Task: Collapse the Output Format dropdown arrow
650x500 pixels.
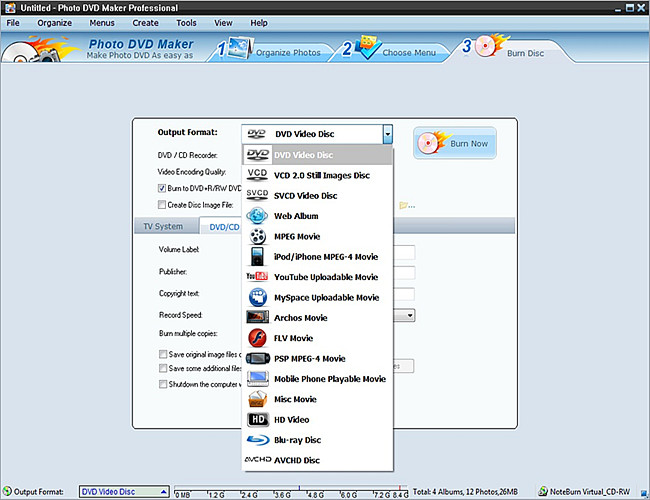Action: [388, 134]
